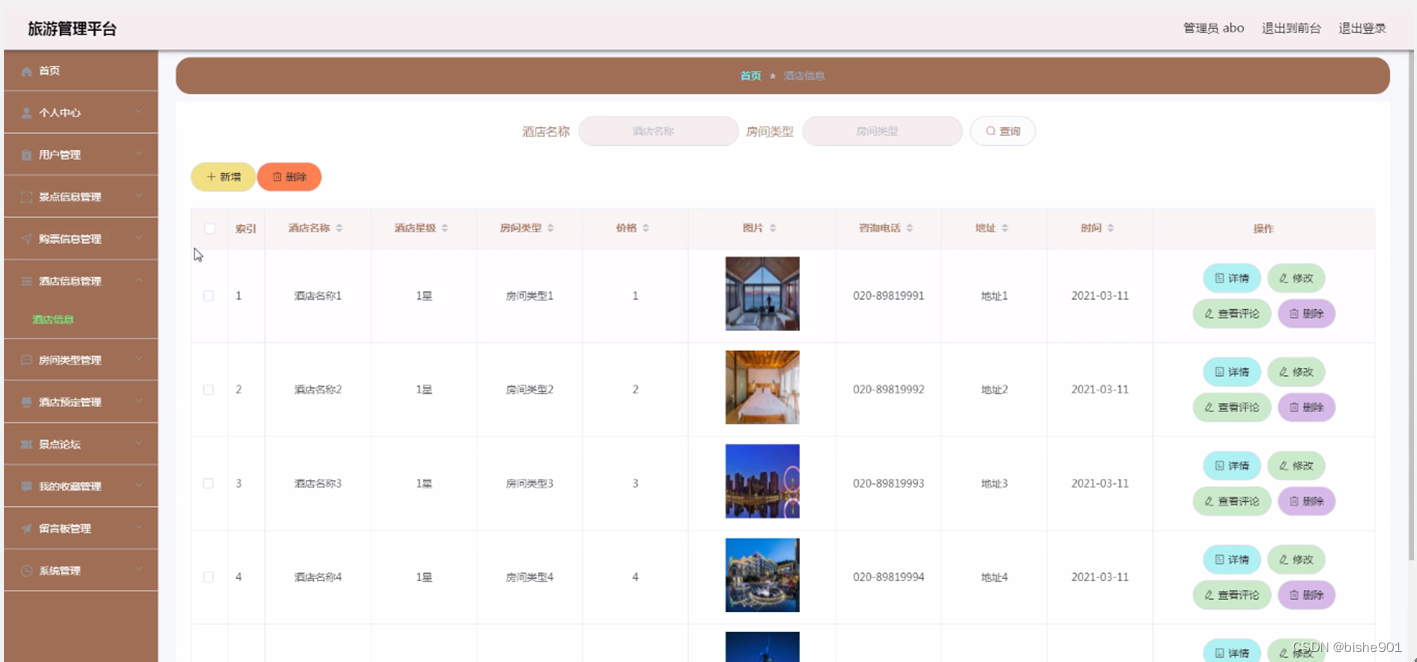Click the home icon beside 首页 in sidebar
This screenshot has height=662, width=1417.
click(x=27, y=71)
